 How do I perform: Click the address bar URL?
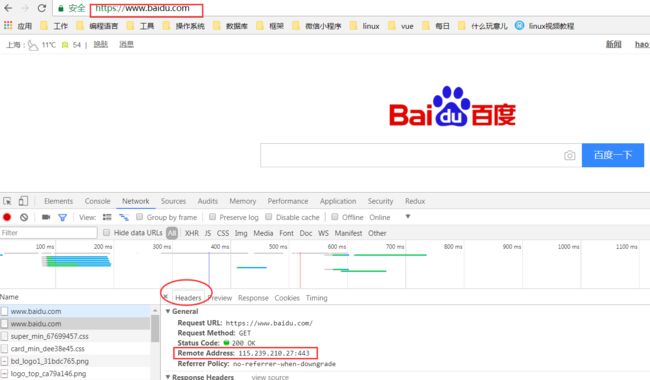click(142, 8)
